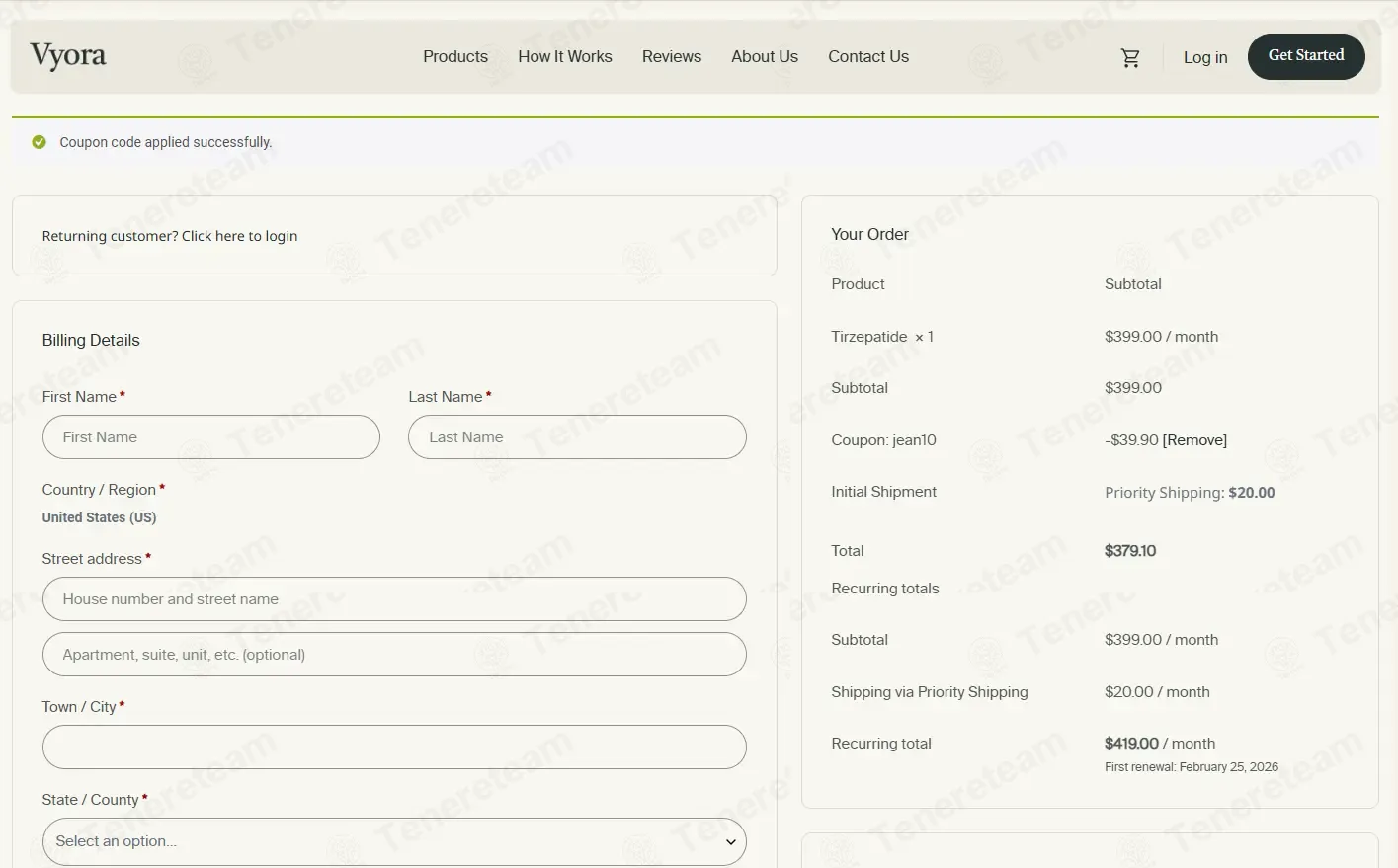Remove the jean10 coupon
The width and height of the screenshot is (1398, 868).
1194,440
